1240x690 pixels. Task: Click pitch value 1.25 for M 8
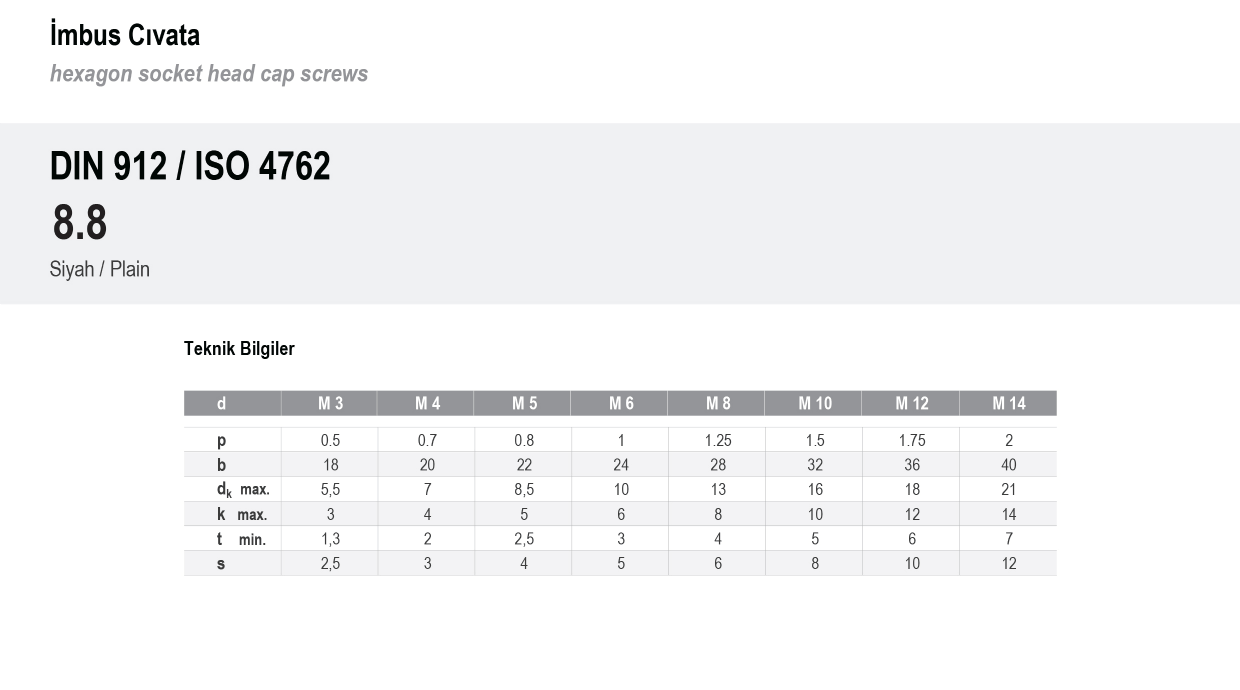(x=718, y=440)
